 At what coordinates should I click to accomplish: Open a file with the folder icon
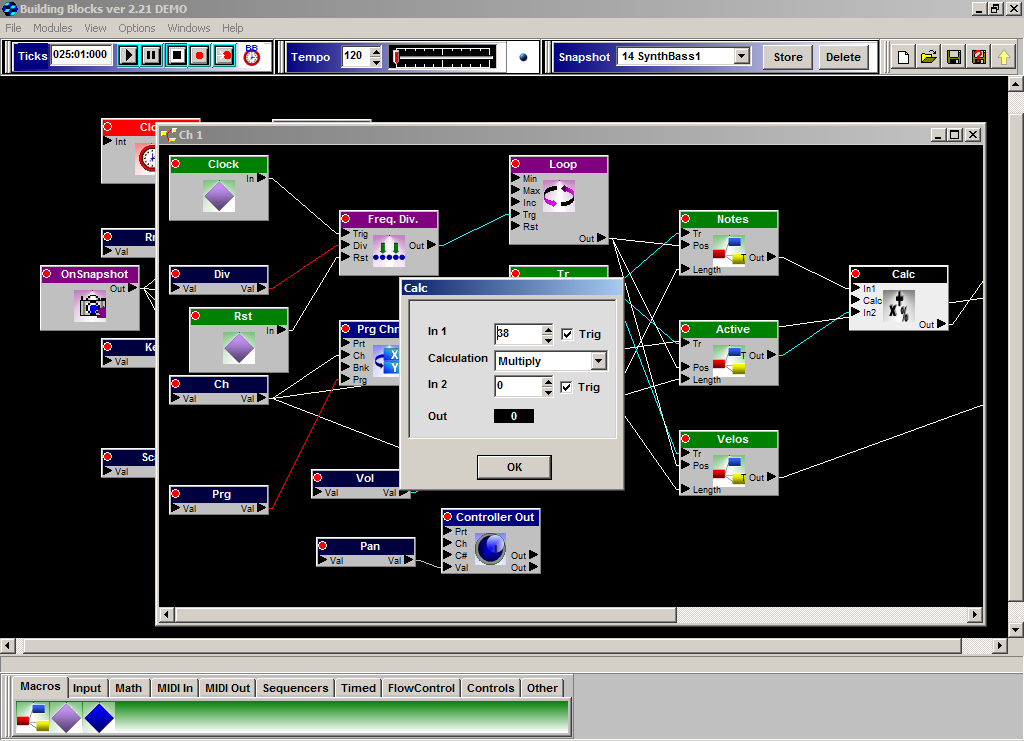[x=929, y=57]
